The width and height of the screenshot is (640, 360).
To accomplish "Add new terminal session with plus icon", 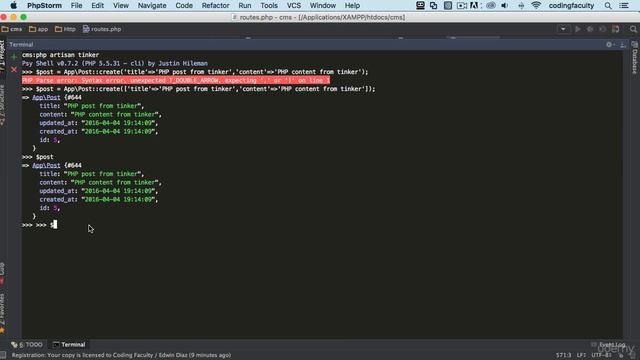I will [x=14, y=57].
